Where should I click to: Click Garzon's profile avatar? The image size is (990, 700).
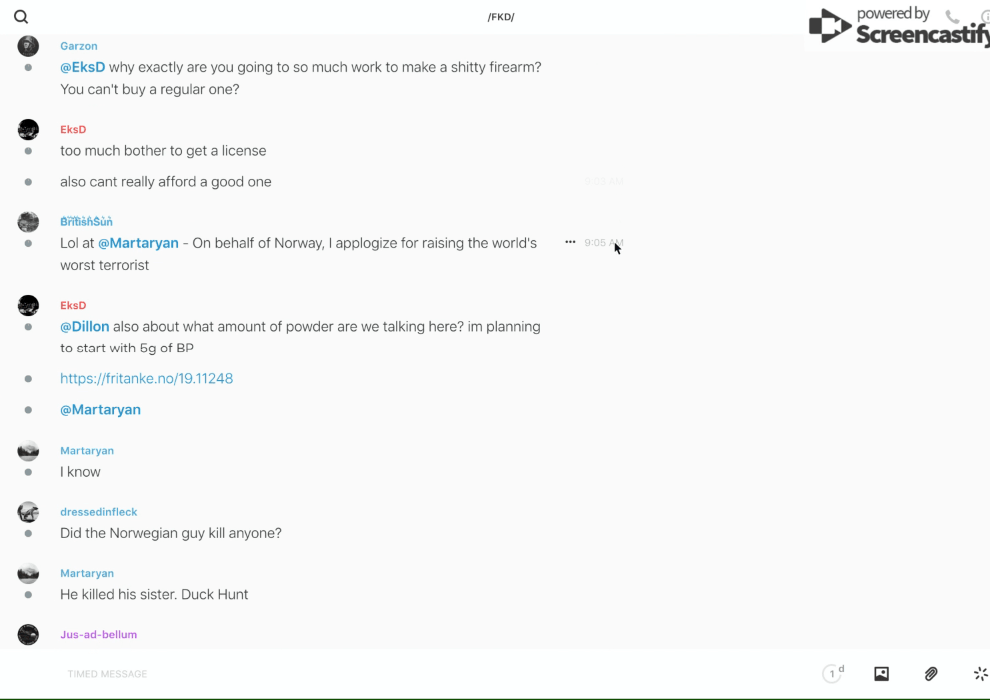[x=28, y=46]
